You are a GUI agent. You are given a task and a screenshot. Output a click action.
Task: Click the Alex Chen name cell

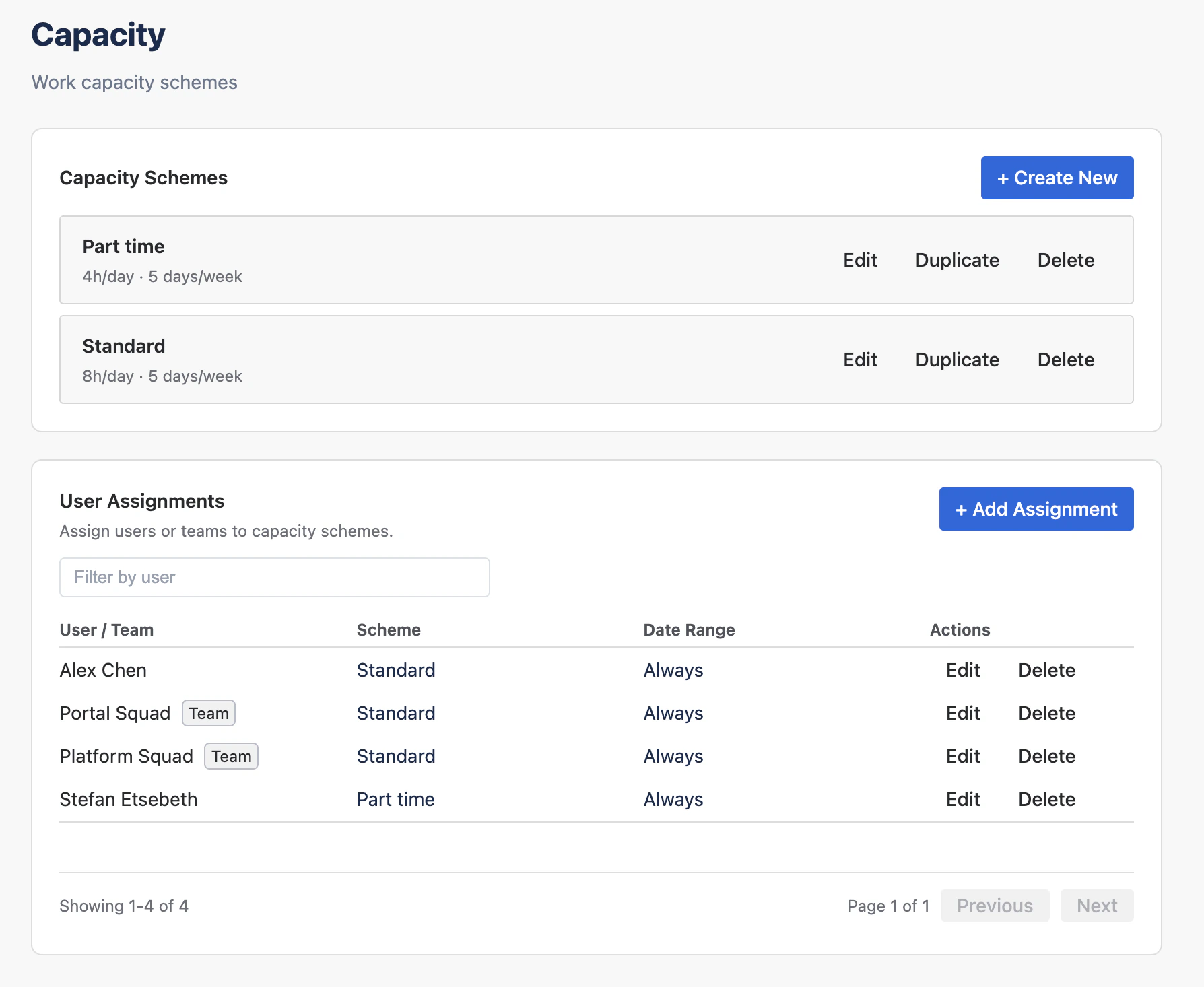103,670
